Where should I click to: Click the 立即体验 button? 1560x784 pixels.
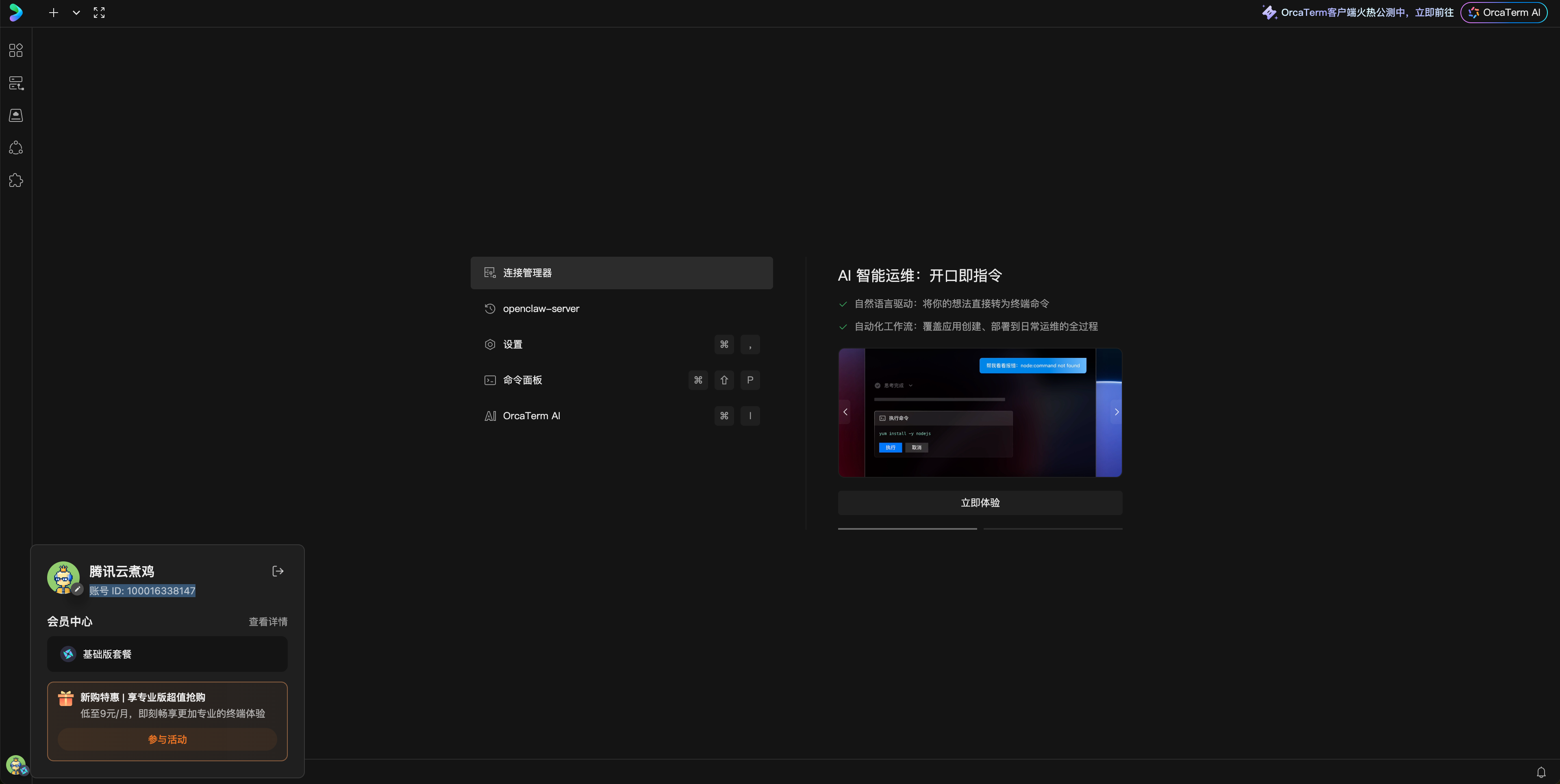[x=980, y=503]
